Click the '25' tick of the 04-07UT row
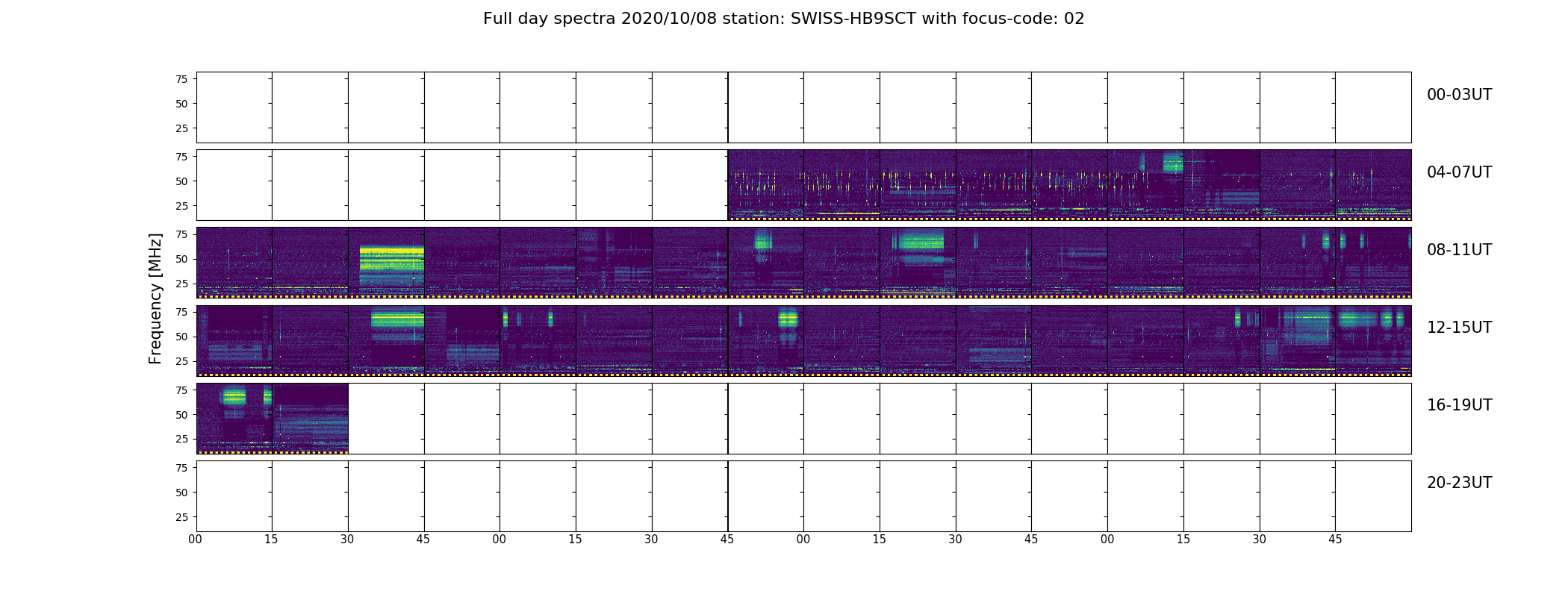Viewport: 1568px width, 597px height. coord(181,206)
